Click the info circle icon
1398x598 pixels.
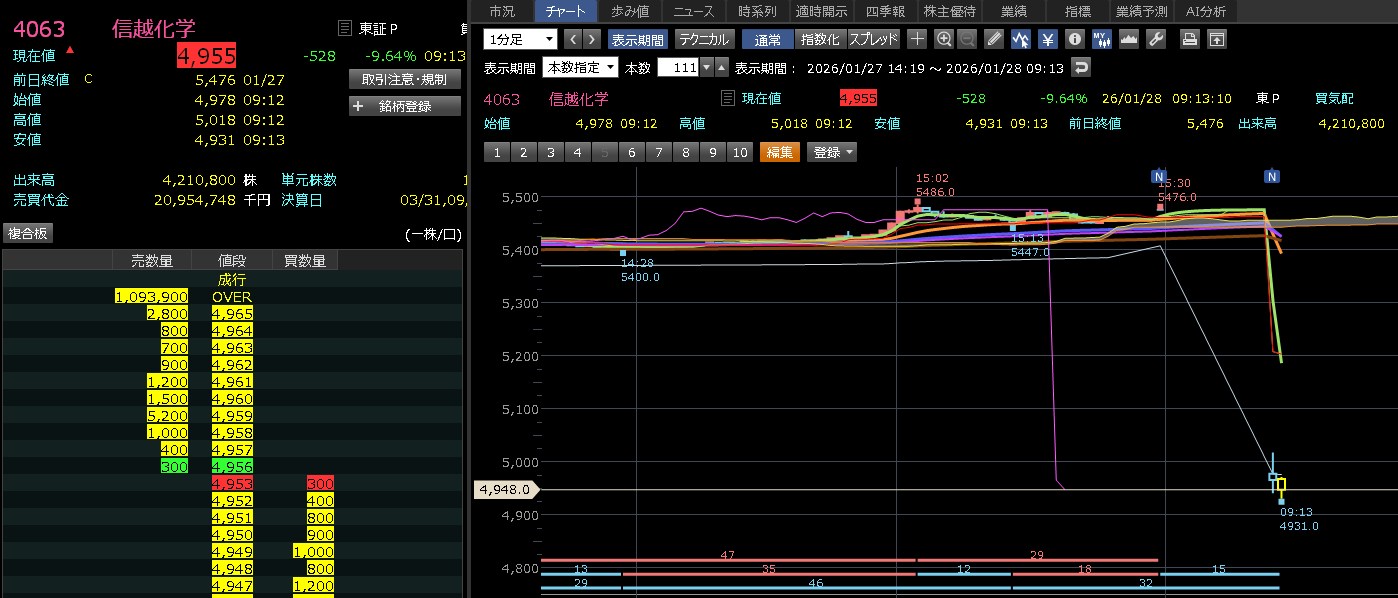(x=1075, y=39)
